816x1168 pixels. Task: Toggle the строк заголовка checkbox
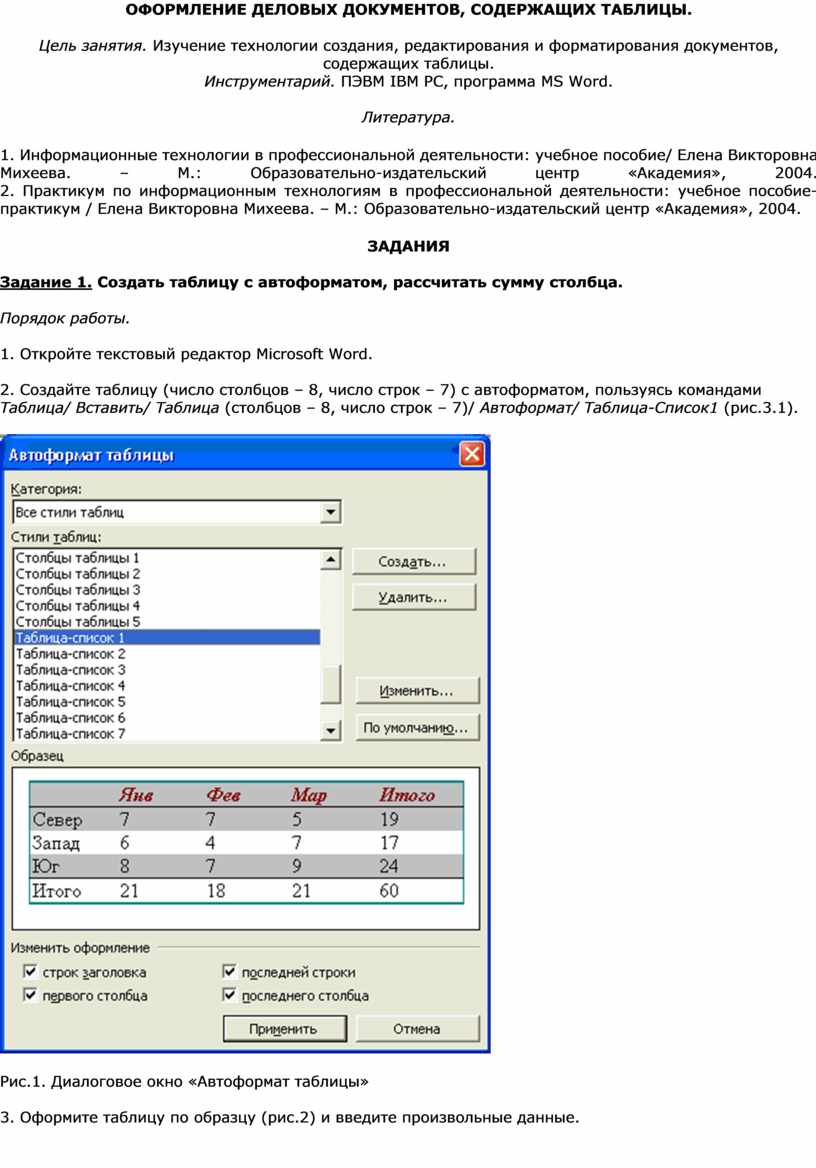tap(30, 971)
